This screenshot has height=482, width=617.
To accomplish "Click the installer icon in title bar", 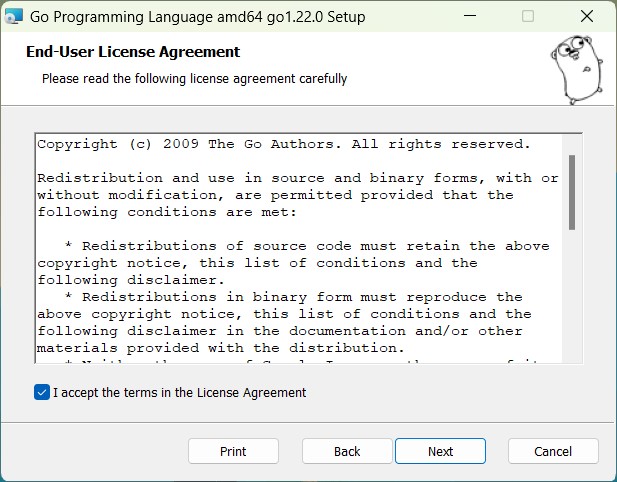I will tap(13, 17).
